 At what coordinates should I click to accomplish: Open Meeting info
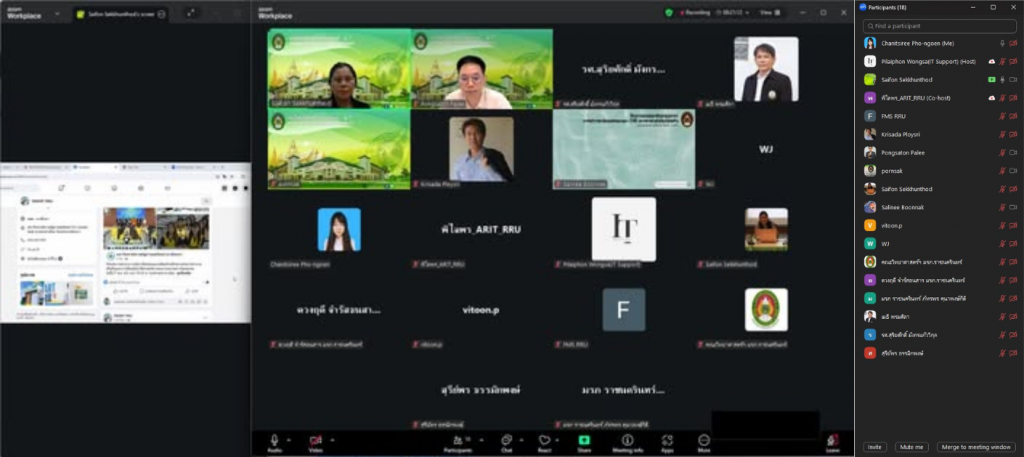[627, 440]
